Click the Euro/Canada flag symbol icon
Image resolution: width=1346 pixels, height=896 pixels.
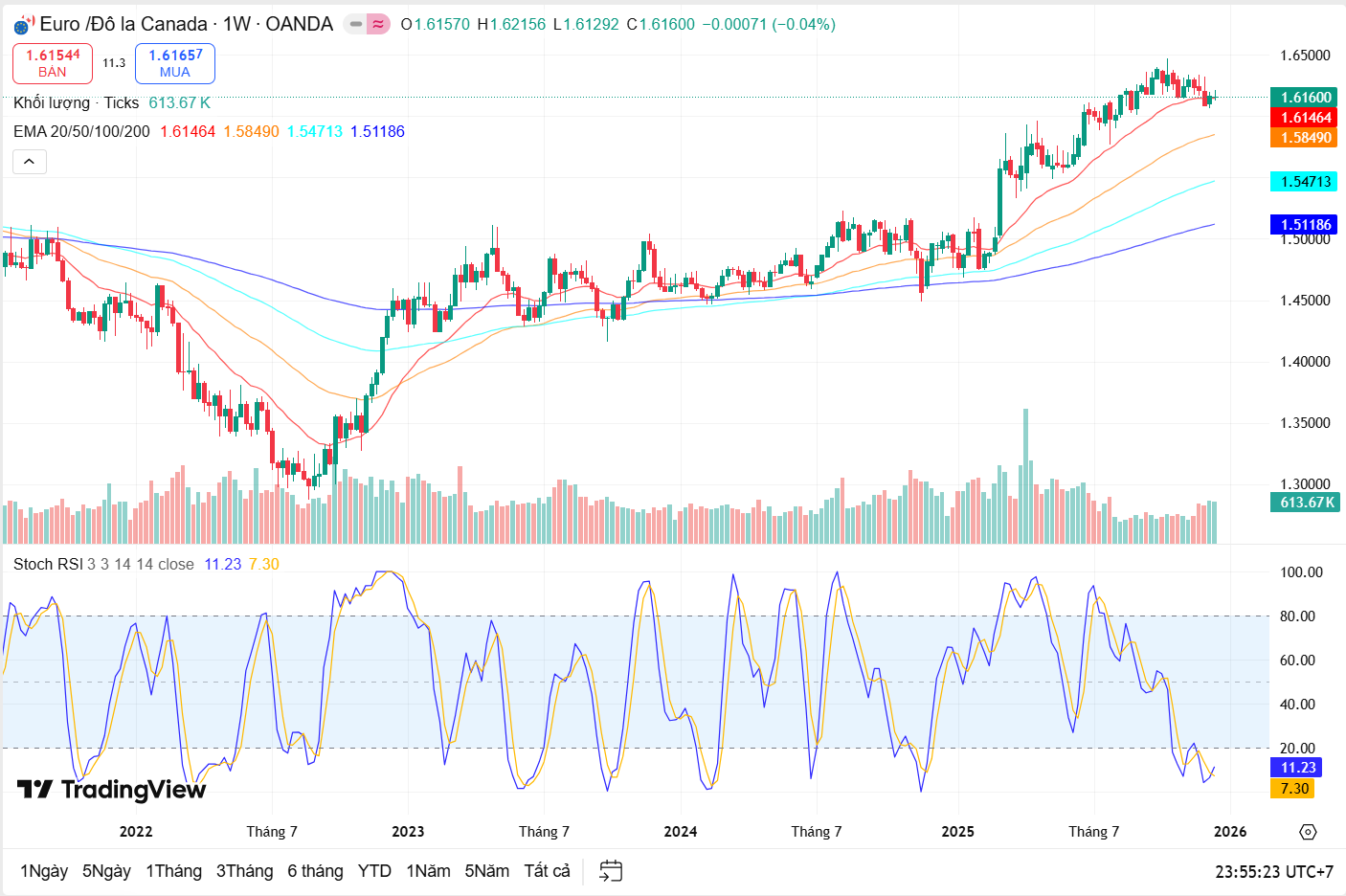tap(24, 25)
